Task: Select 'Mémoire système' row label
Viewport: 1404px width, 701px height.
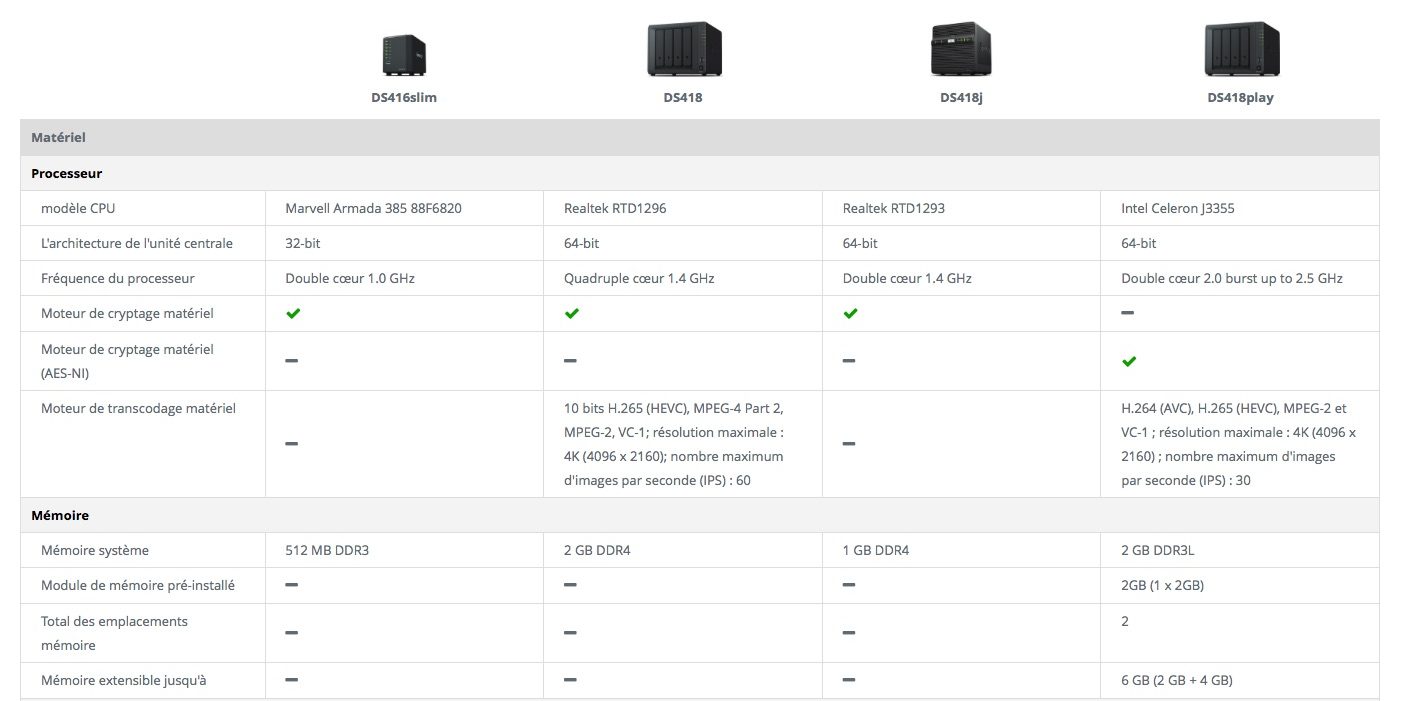Action: (95, 550)
